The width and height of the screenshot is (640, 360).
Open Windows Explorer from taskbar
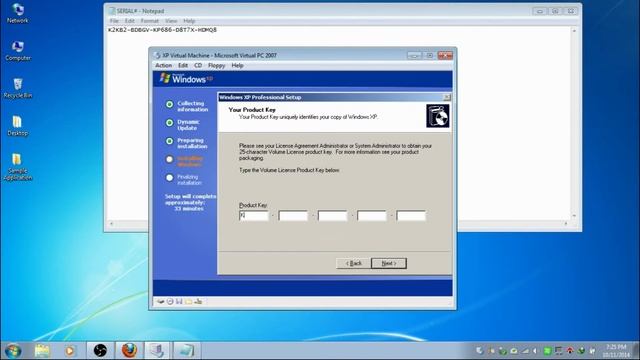click(42, 351)
